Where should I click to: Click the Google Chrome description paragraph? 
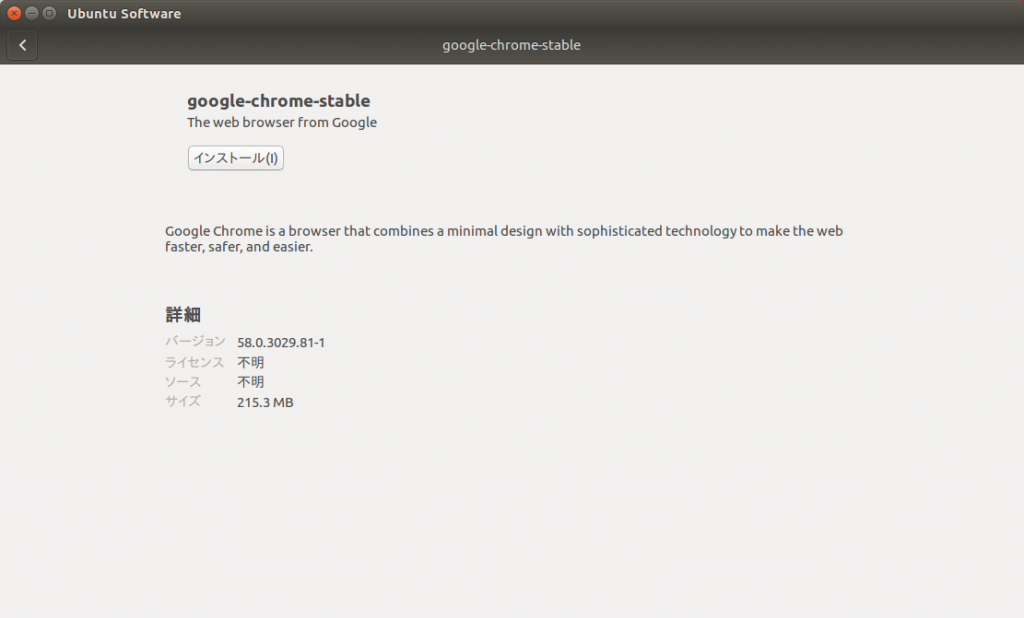point(504,238)
